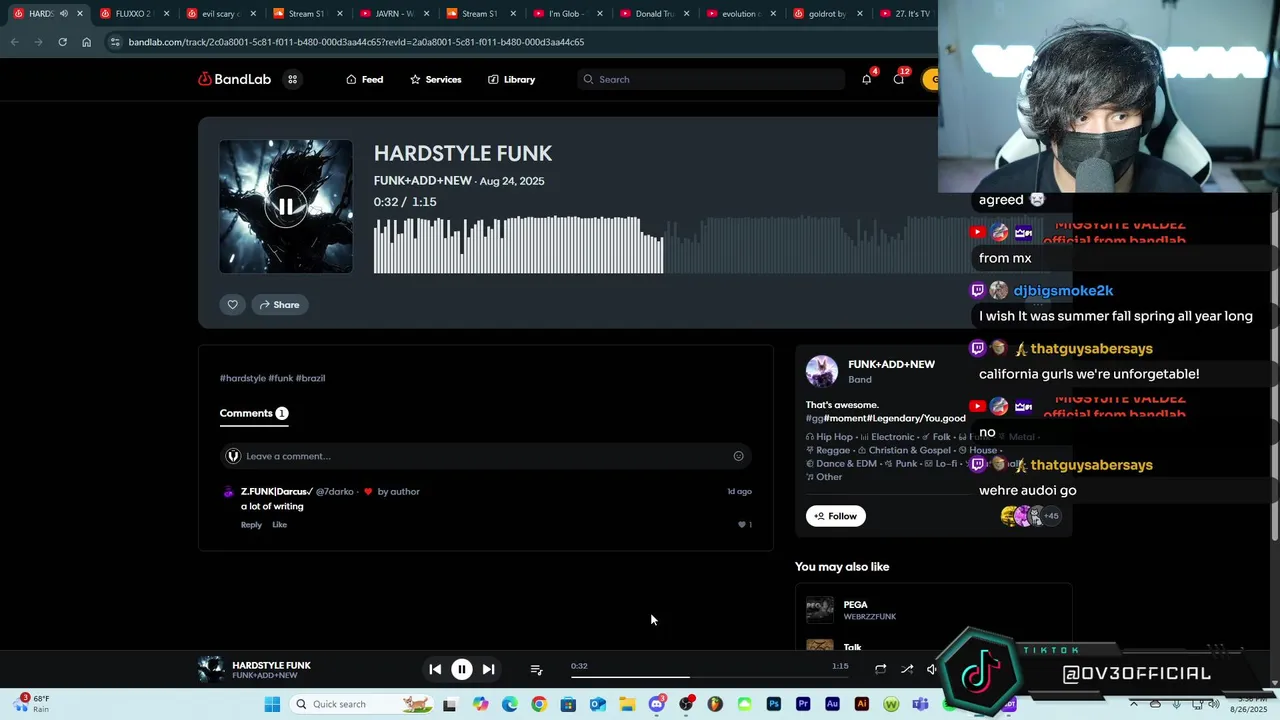Viewport: 1280px width, 720px height.
Task: Switch to the 'goldrot by' browser tab
Action: pos(825,14)
